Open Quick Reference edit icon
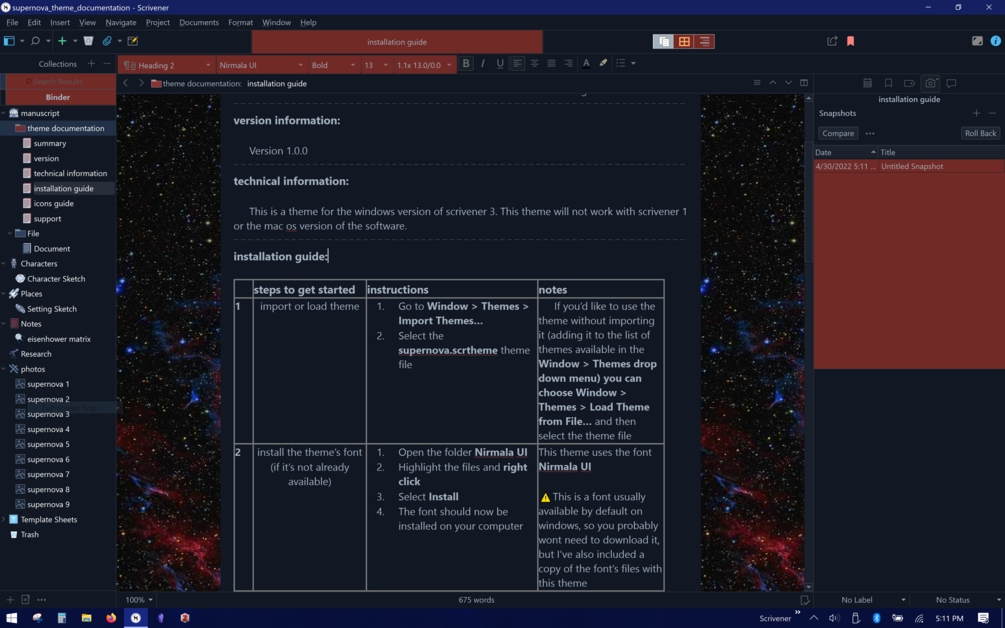This screenshot has width=1005, height=628. (x=133, y=41)
